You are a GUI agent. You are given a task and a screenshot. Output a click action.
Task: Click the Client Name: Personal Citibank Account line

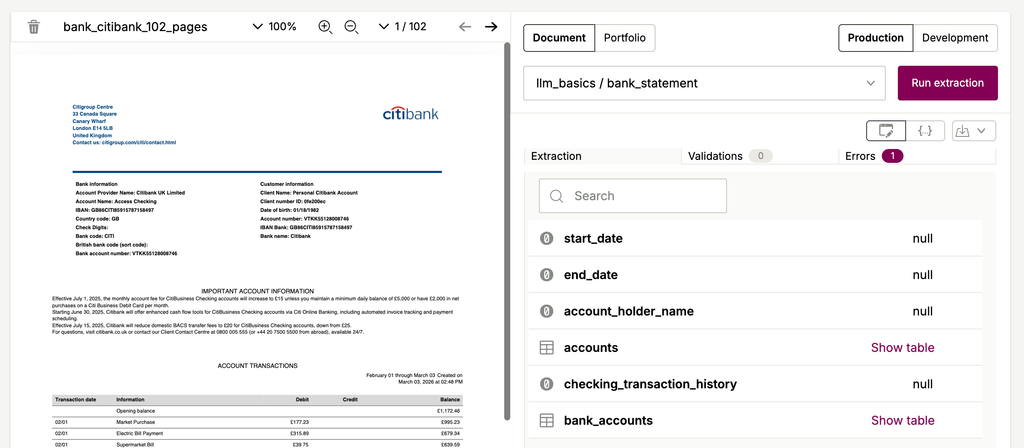[x=309, y=193]
